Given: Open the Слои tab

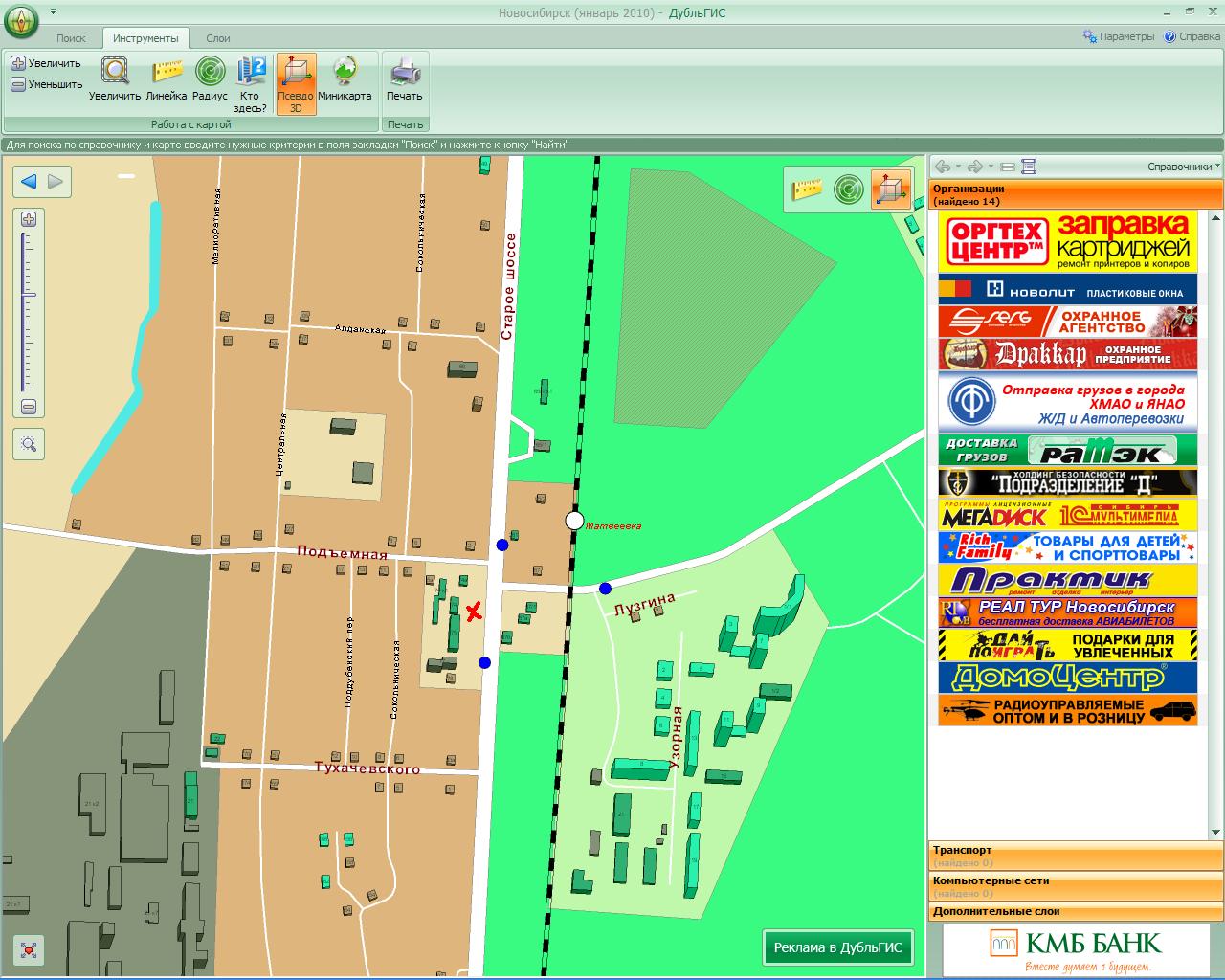Looking at the screenshot, I should pyautogui.click(x=217, y=38).
